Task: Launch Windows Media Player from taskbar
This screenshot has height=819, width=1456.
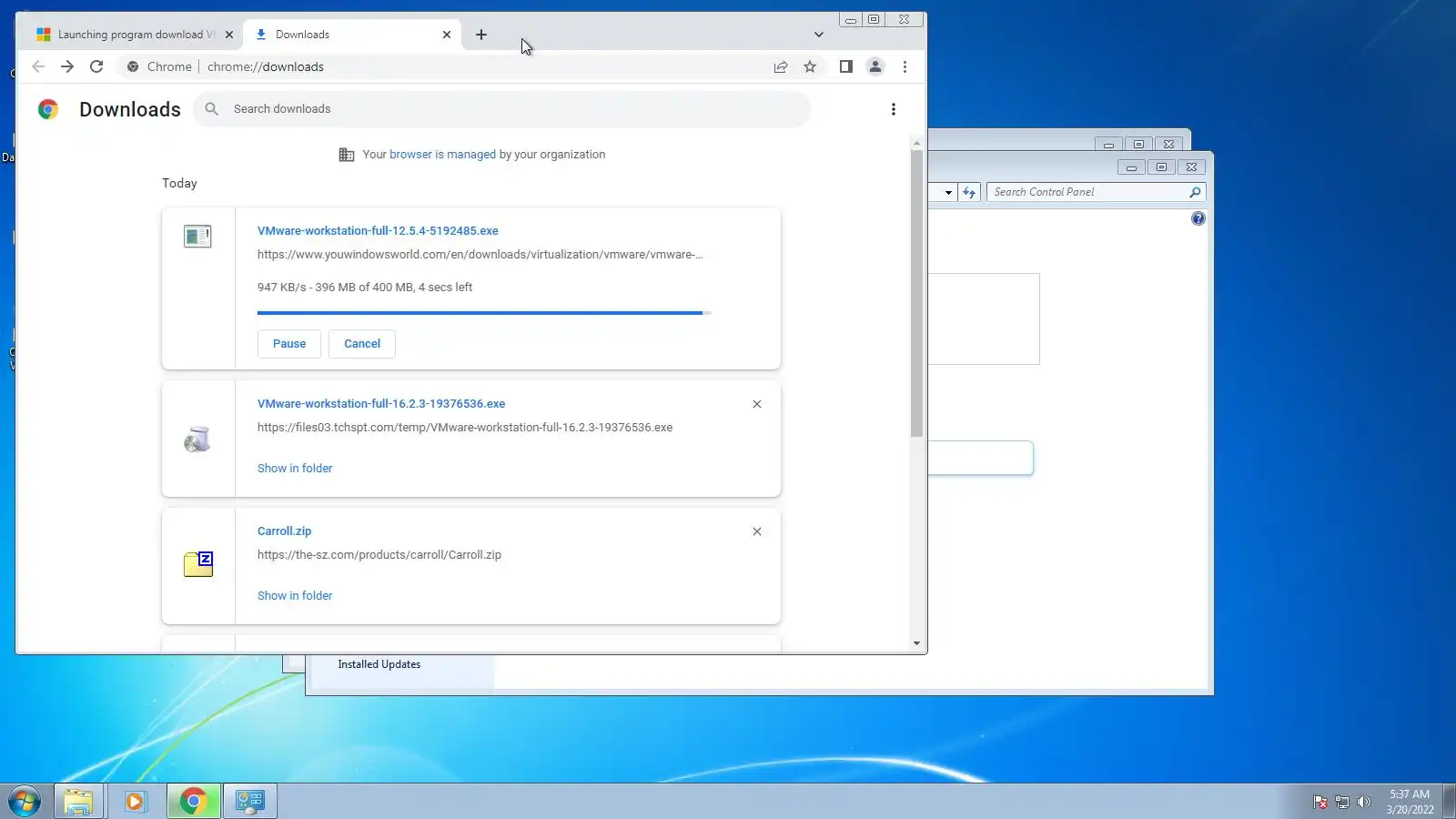Action: click(x=136, y=802)
